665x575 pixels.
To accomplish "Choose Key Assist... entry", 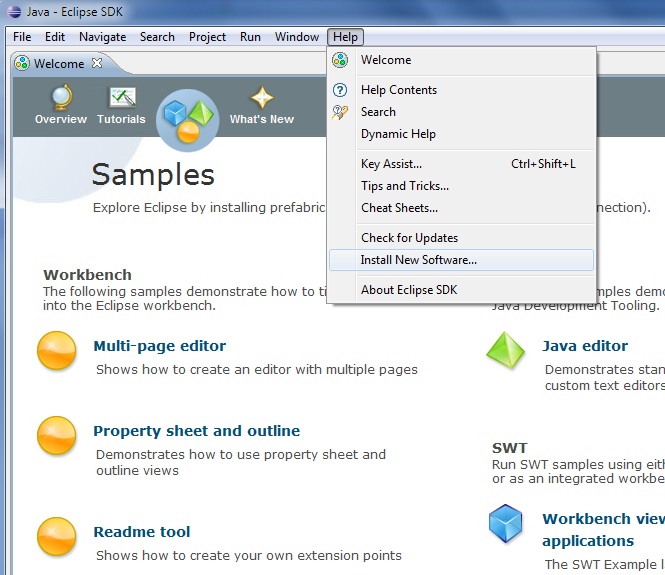I will point(461,164).
